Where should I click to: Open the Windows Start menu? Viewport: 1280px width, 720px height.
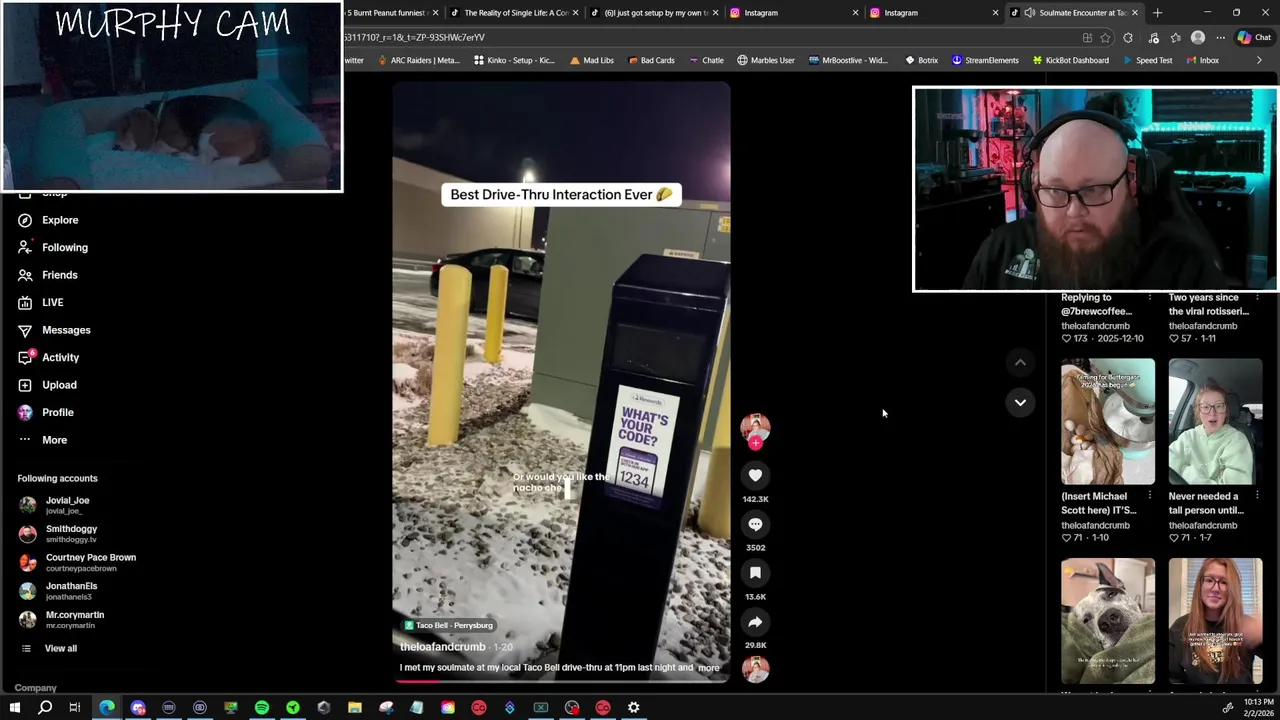tap(14, 708)
